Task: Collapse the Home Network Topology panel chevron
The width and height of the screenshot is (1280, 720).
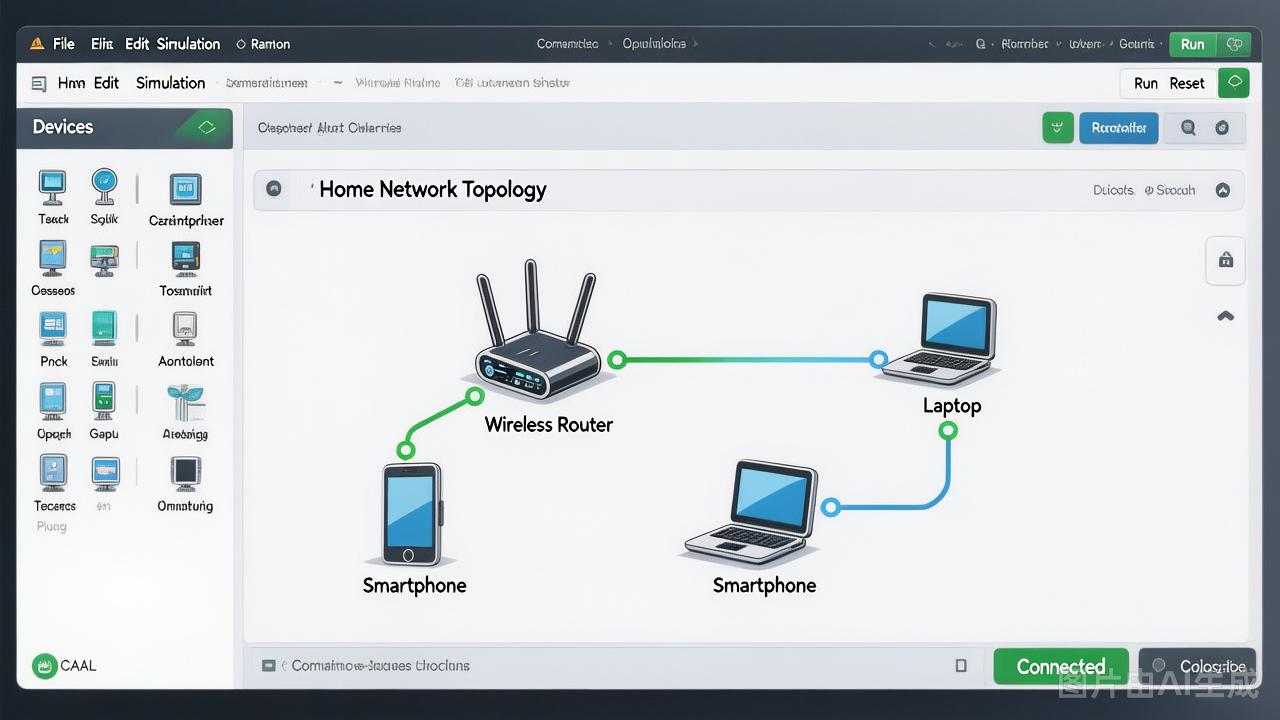Action: (x=1222, y=190)
